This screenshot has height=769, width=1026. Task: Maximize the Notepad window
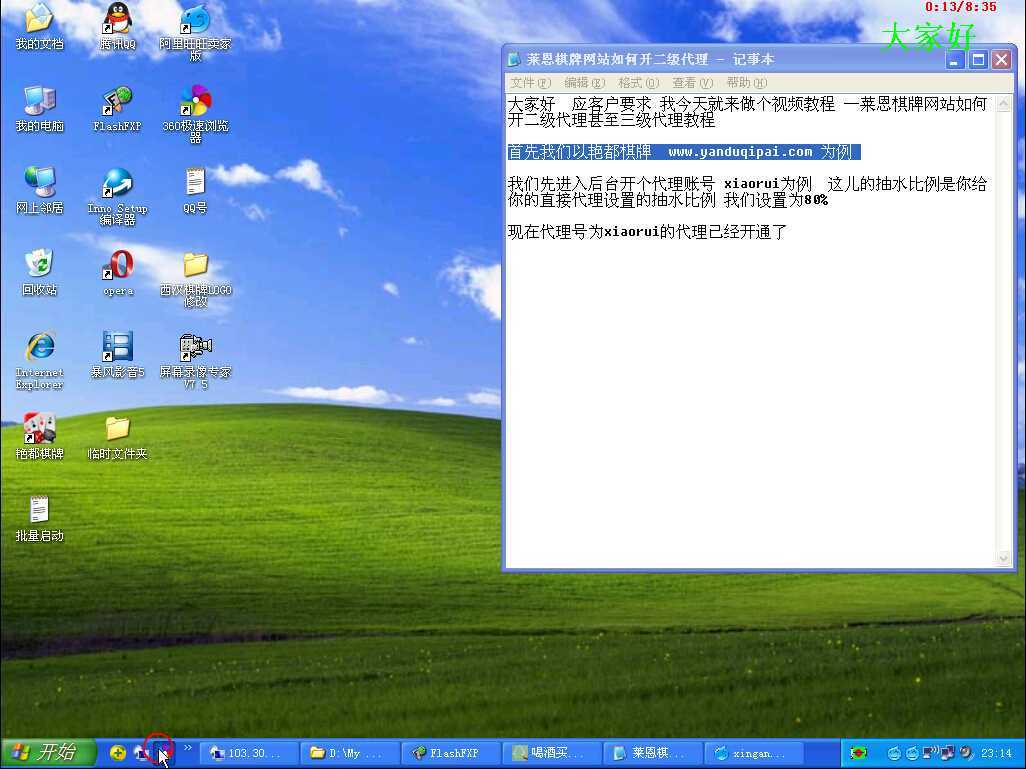tap(978, 60)
